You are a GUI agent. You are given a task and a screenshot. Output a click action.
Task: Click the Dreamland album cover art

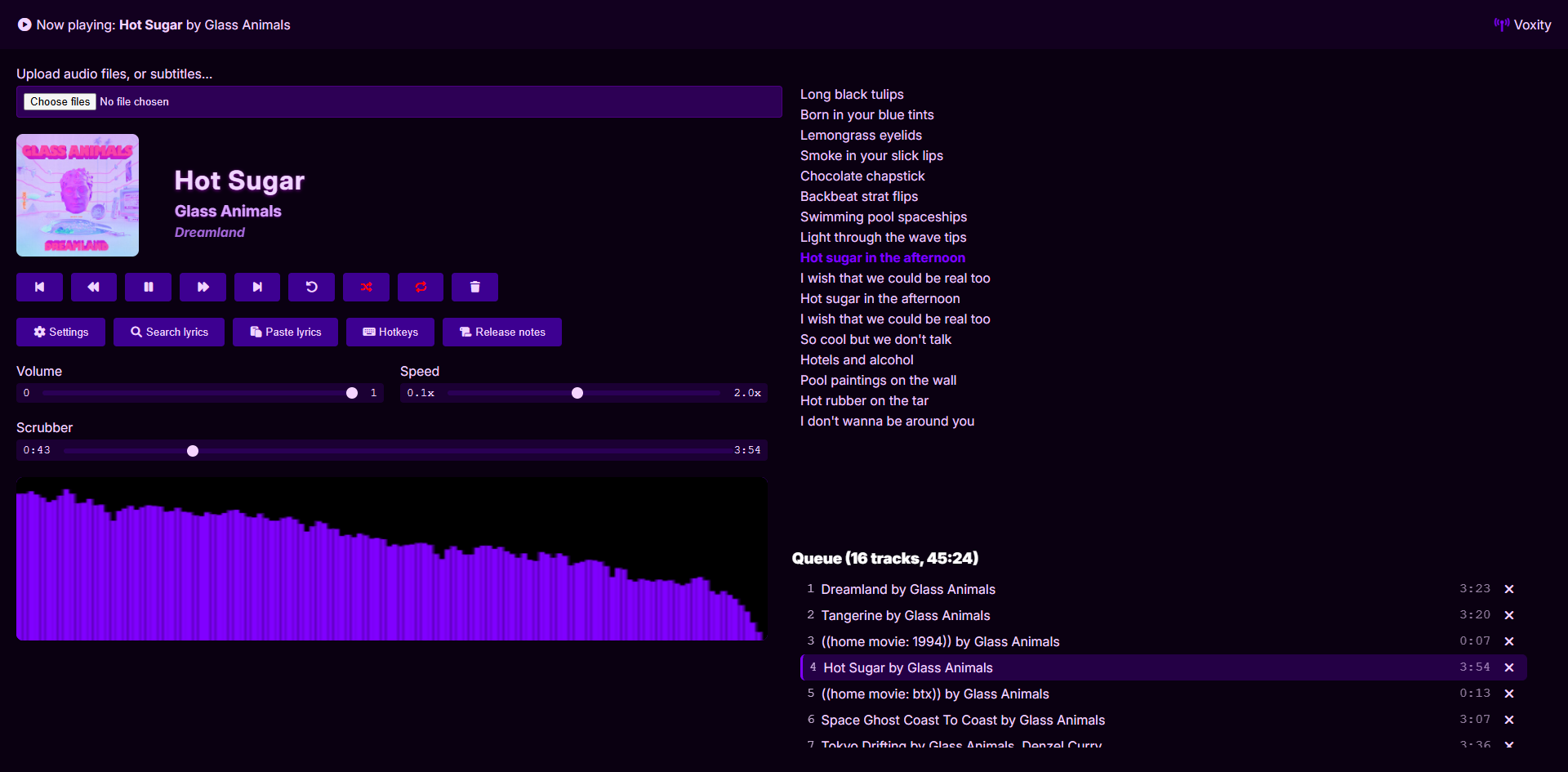[78, 195]
